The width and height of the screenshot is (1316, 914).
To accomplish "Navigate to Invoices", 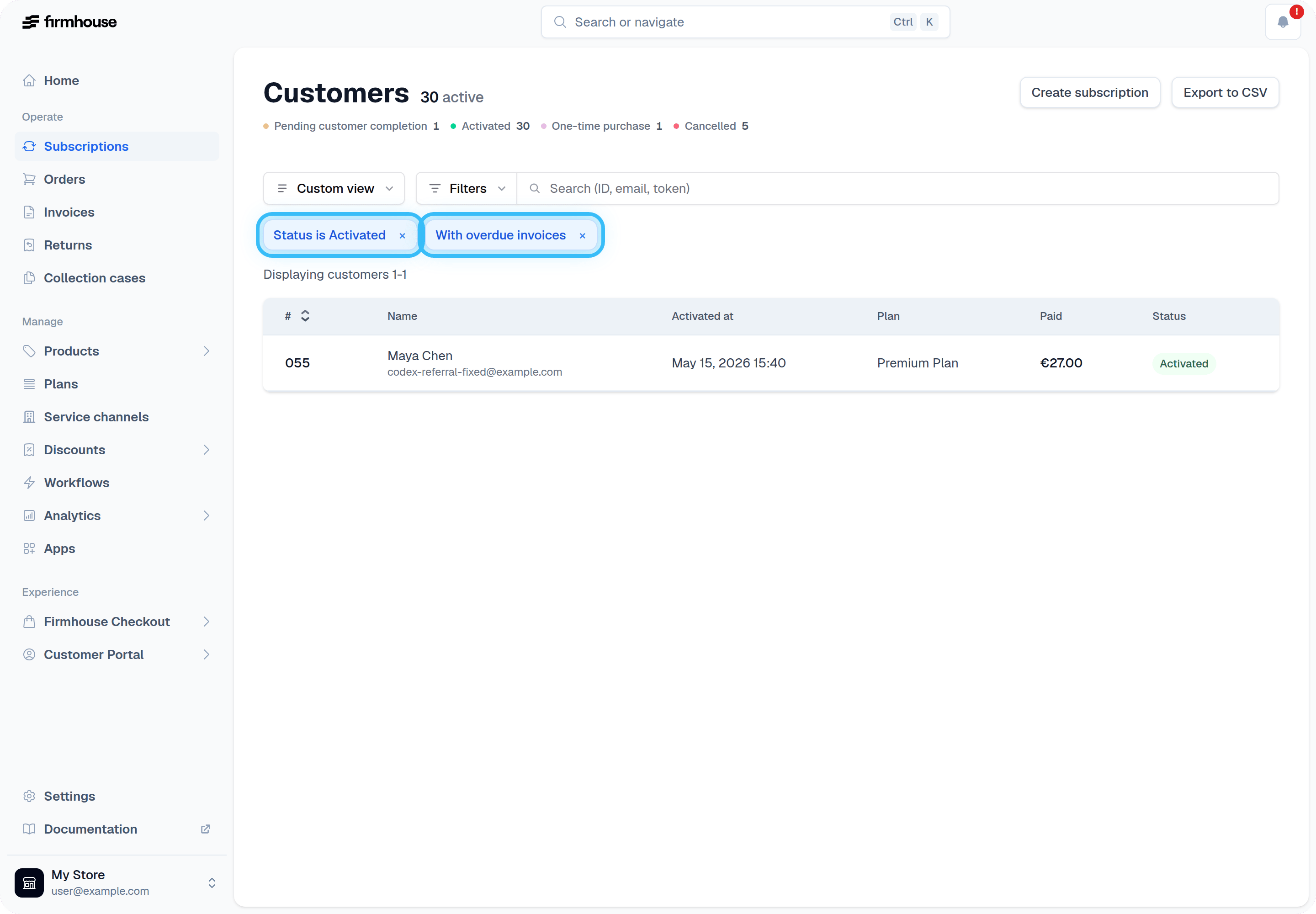I will [x=117, y=213].
